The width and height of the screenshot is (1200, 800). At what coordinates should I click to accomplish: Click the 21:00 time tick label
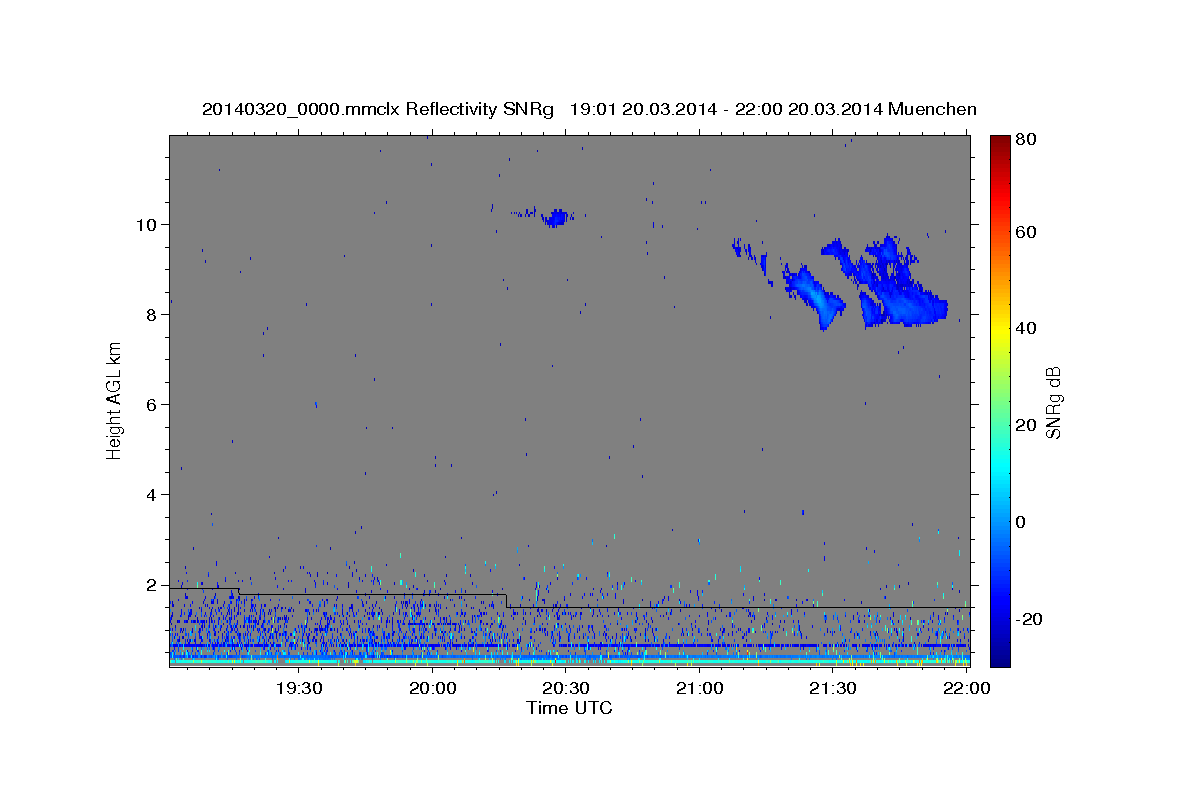tap(700, 688)
